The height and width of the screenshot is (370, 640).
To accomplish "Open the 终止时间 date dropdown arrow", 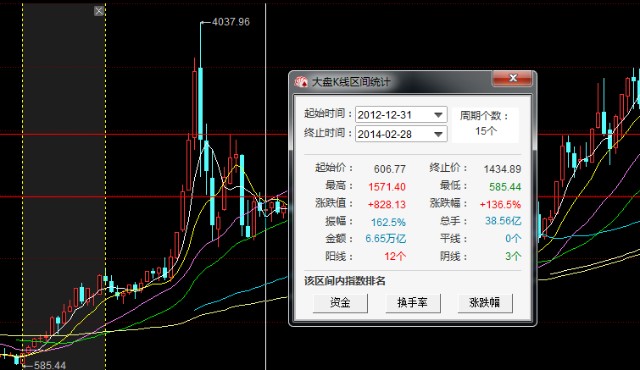I will point(438,134).
